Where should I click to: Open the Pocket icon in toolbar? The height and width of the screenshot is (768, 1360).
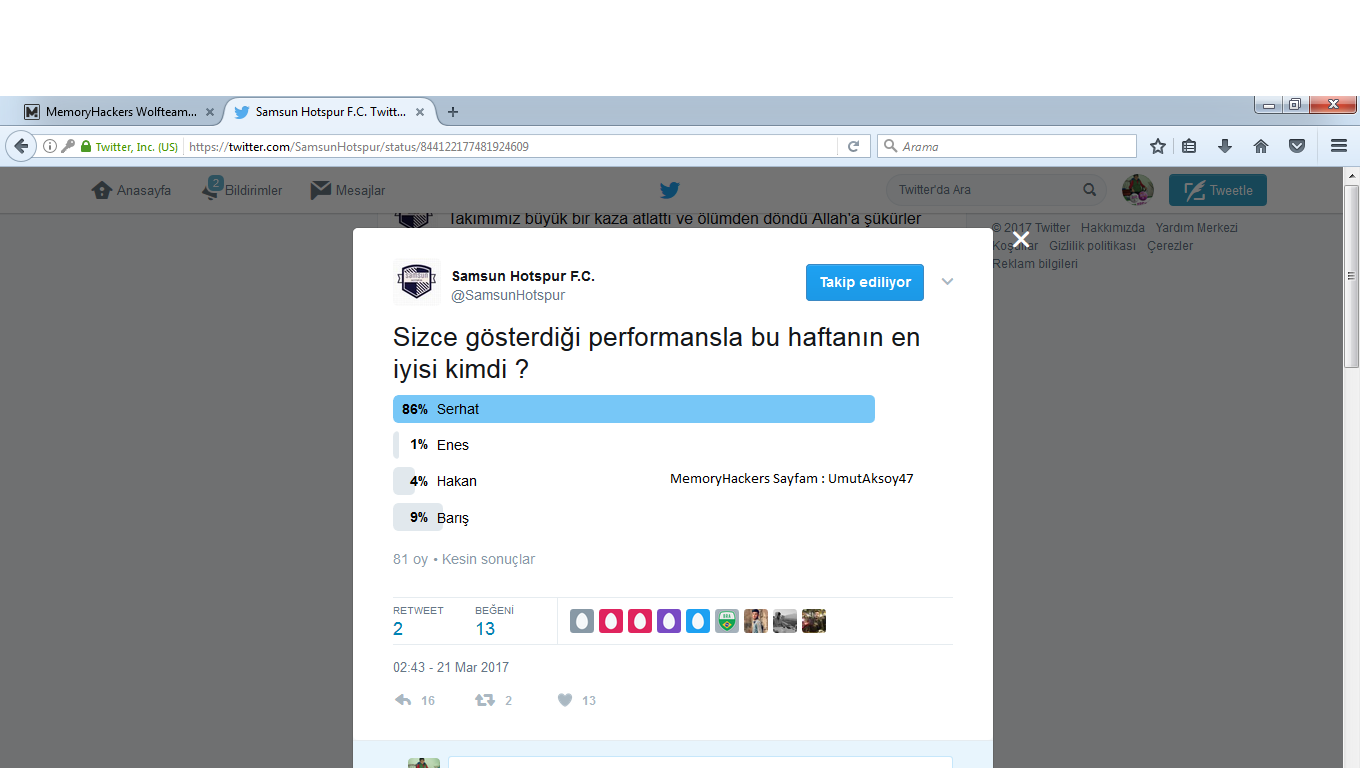coord(1297,146)
